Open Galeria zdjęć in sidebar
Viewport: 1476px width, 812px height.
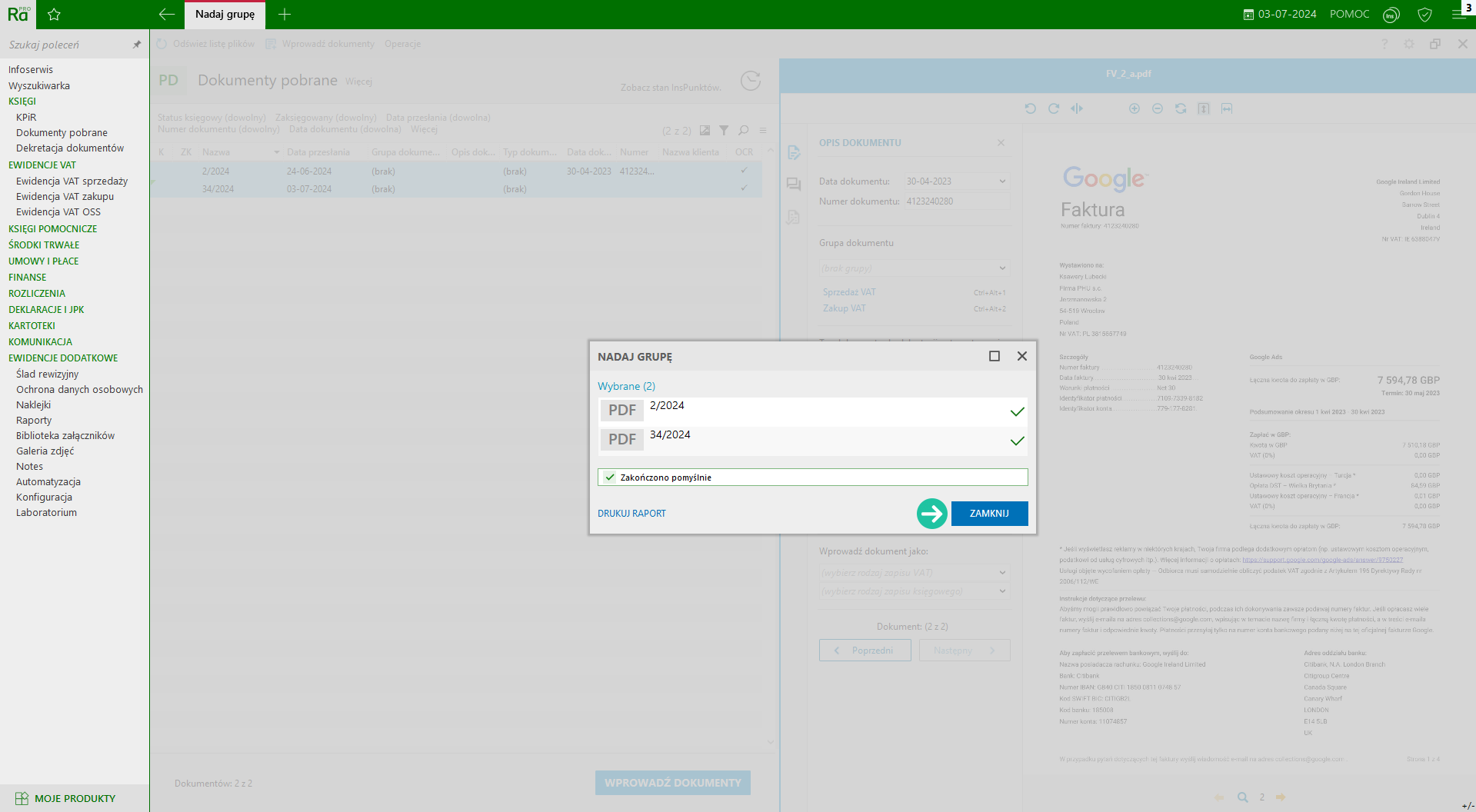(x=45, y=451)
